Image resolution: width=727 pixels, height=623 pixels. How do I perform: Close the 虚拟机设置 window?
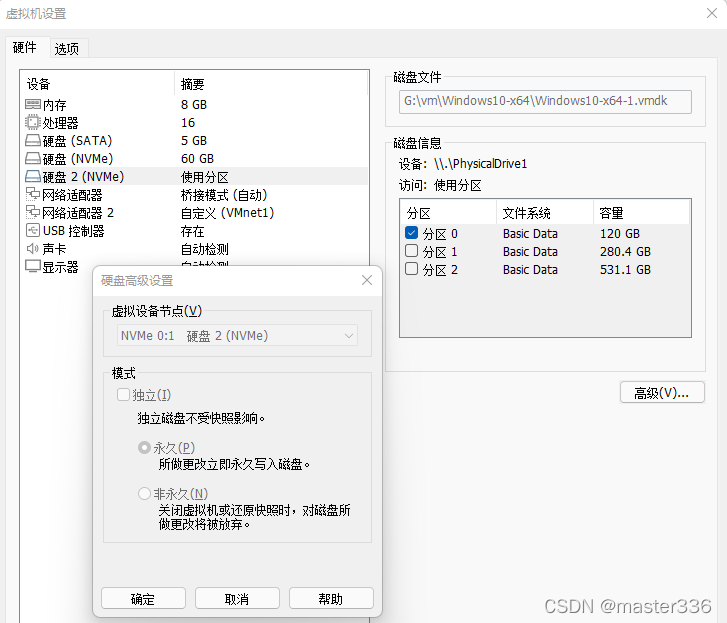coord(712,13)
